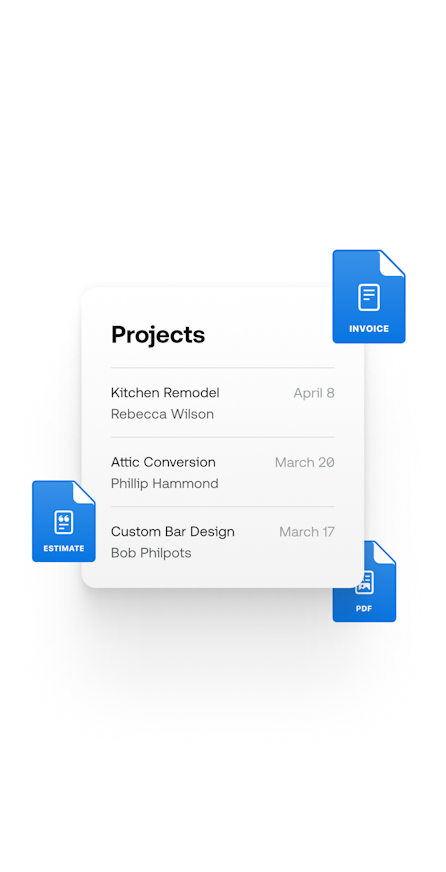This screenshot has height=872, width=446.
Task: Select client Phillip Hammond
Action: 165,484
